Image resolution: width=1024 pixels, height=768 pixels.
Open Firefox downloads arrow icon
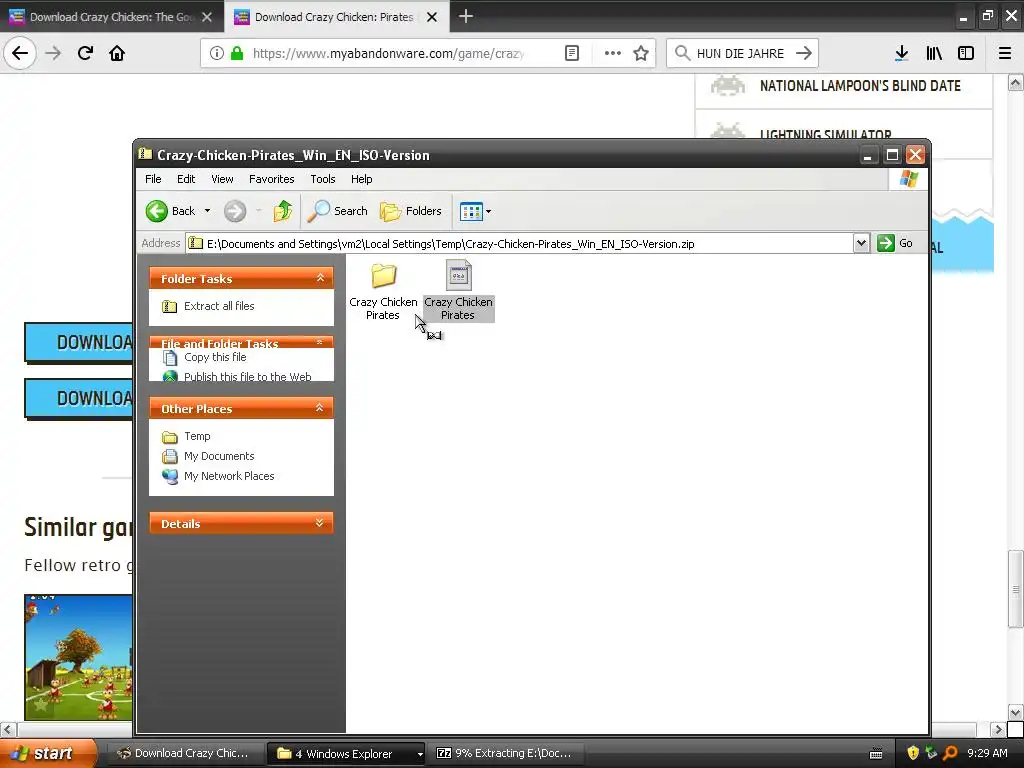(902, 53)
